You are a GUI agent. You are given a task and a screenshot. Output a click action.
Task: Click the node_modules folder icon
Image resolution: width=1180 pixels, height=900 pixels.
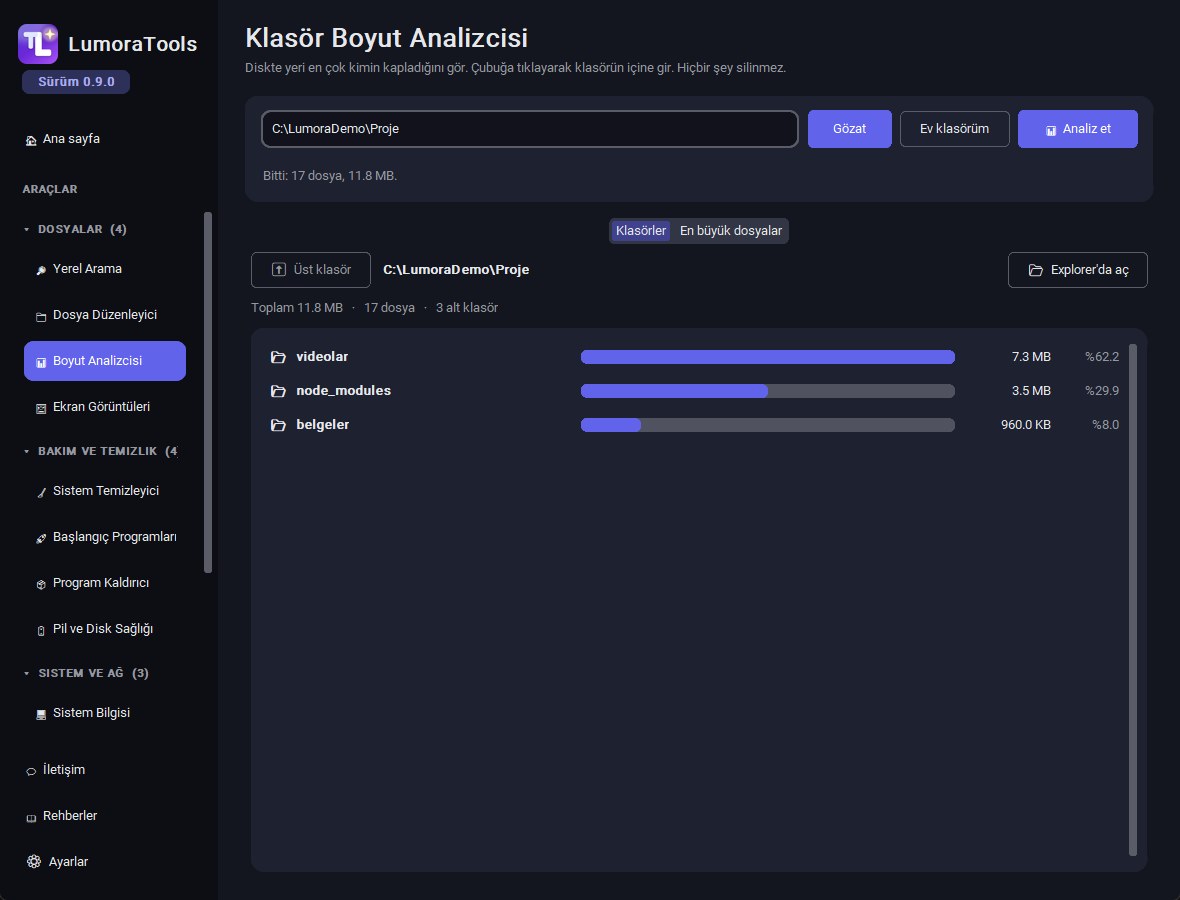[x=278, y=391]
